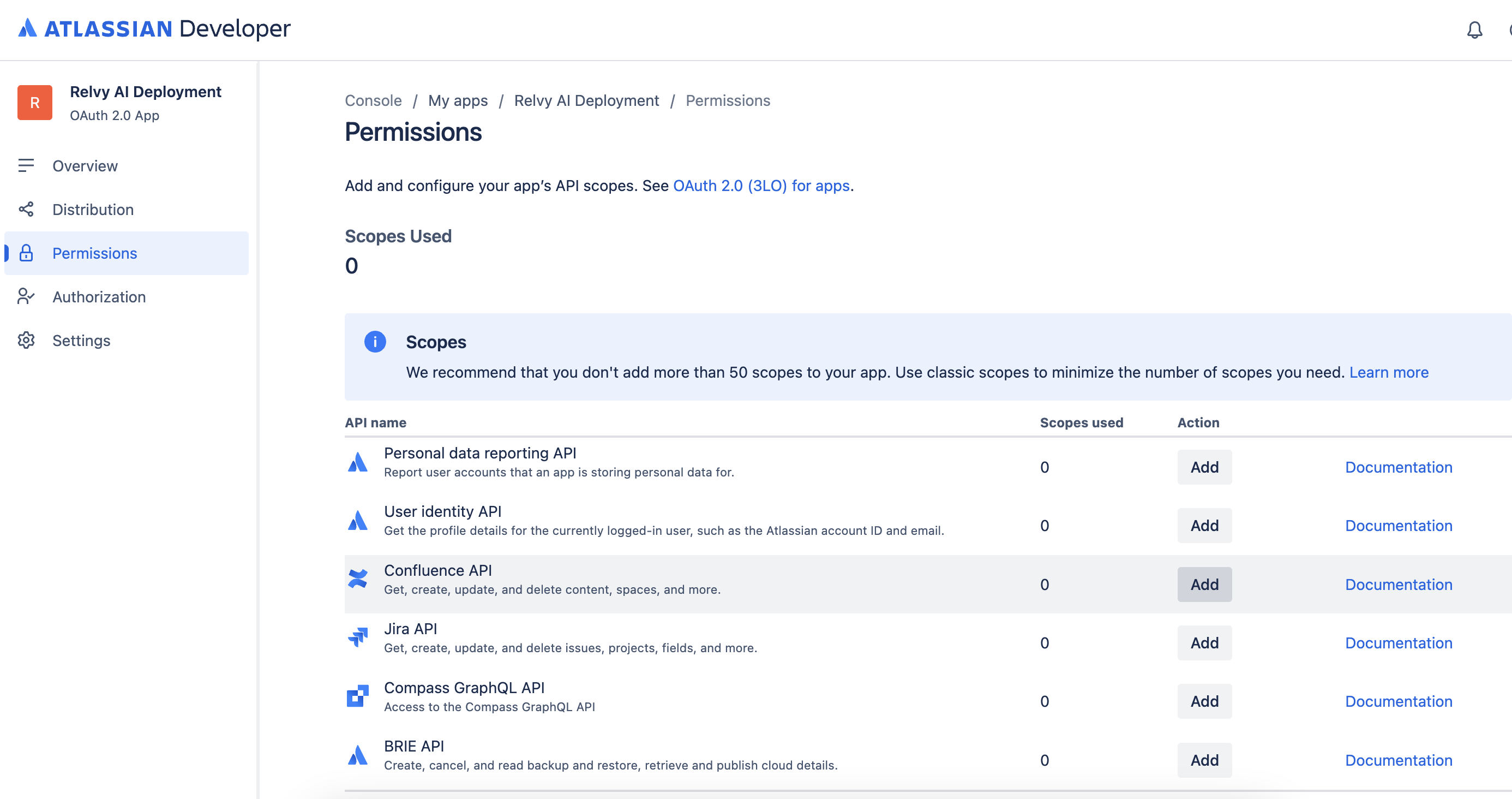Add scopes for the Confluence API
This screenshot has width=1512, height=799.
pyautogui.click(x=1204, y=585)
